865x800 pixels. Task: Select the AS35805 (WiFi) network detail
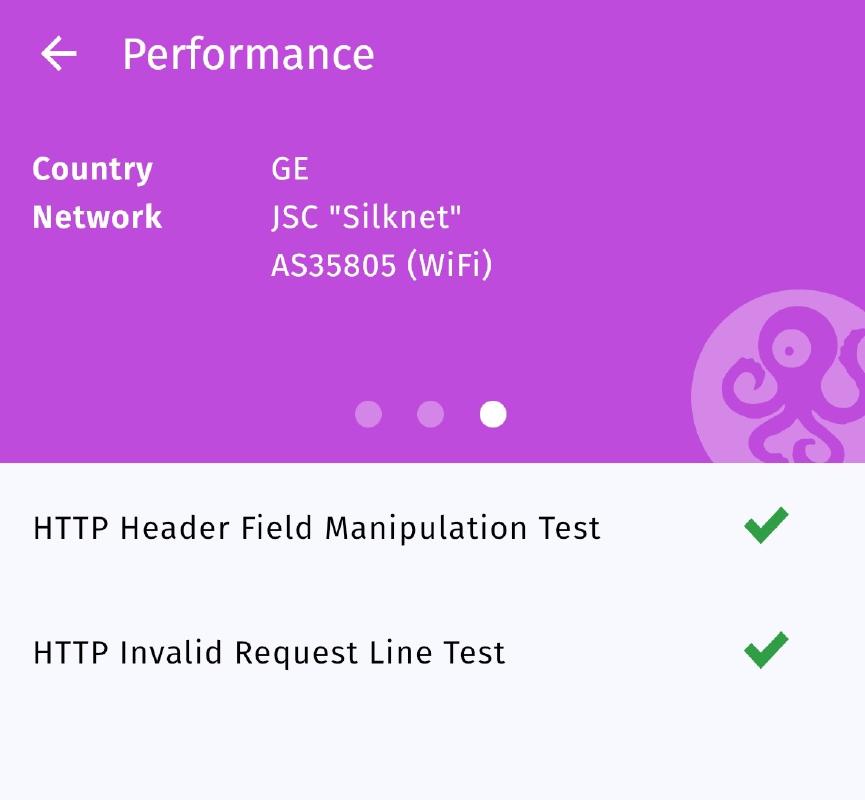click(381, 265)
